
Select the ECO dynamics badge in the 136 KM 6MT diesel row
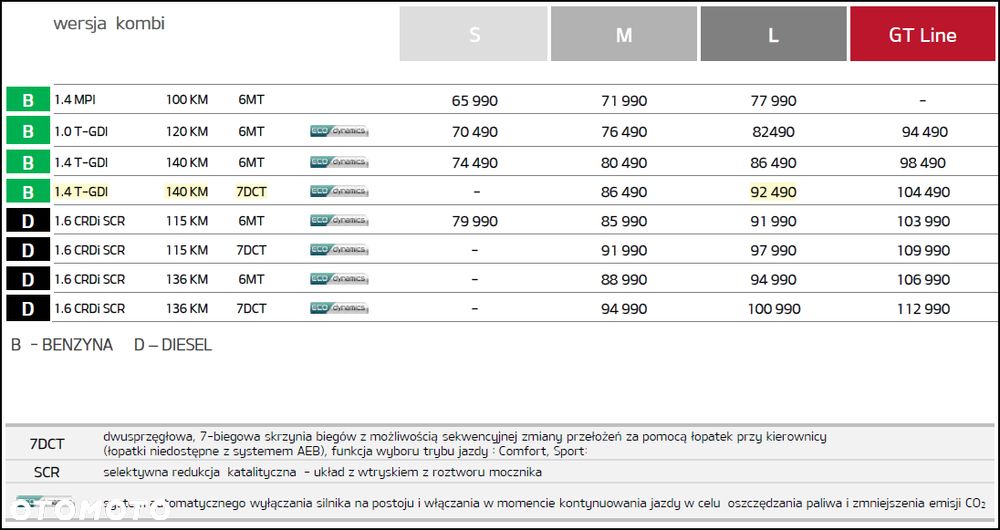339,279
